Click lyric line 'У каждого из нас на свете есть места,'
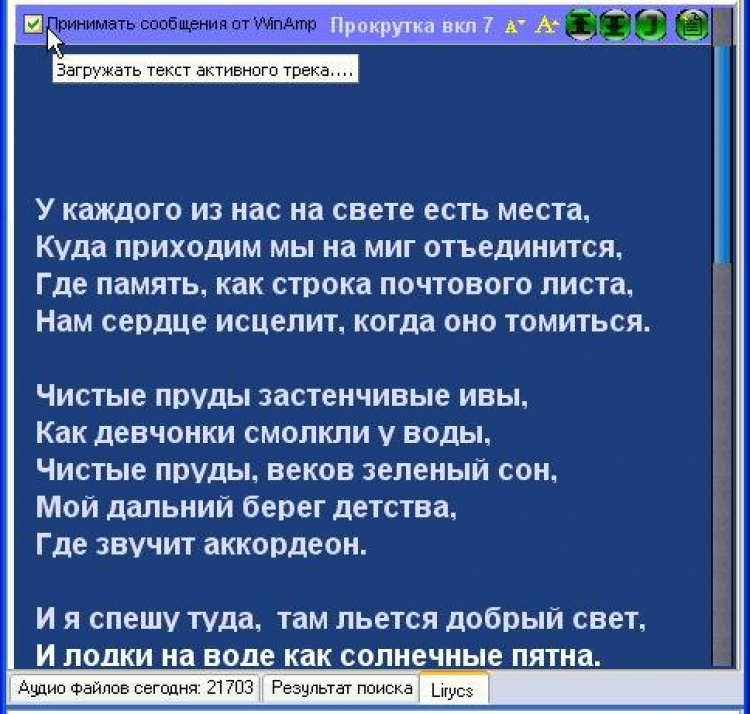 point(313,210)
